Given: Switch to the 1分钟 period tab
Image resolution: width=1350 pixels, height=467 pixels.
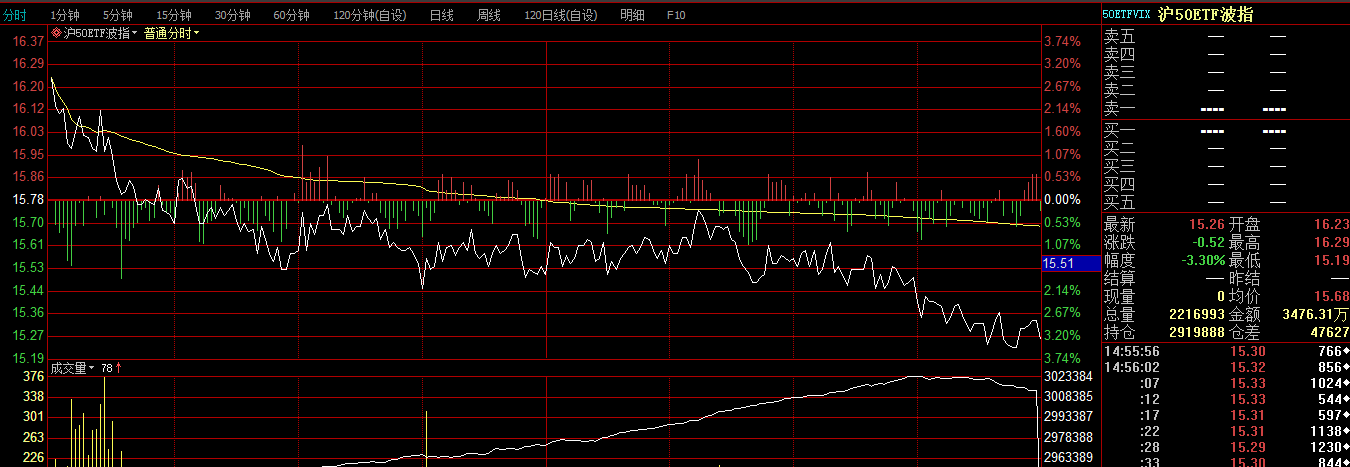Looking at the screenshot, I should [x=65, y=15].
